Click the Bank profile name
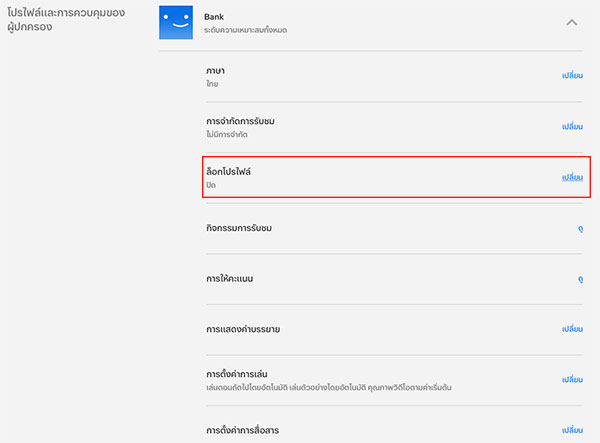The image size is (600, 443). pyautogui.click(x=214, y=17)
